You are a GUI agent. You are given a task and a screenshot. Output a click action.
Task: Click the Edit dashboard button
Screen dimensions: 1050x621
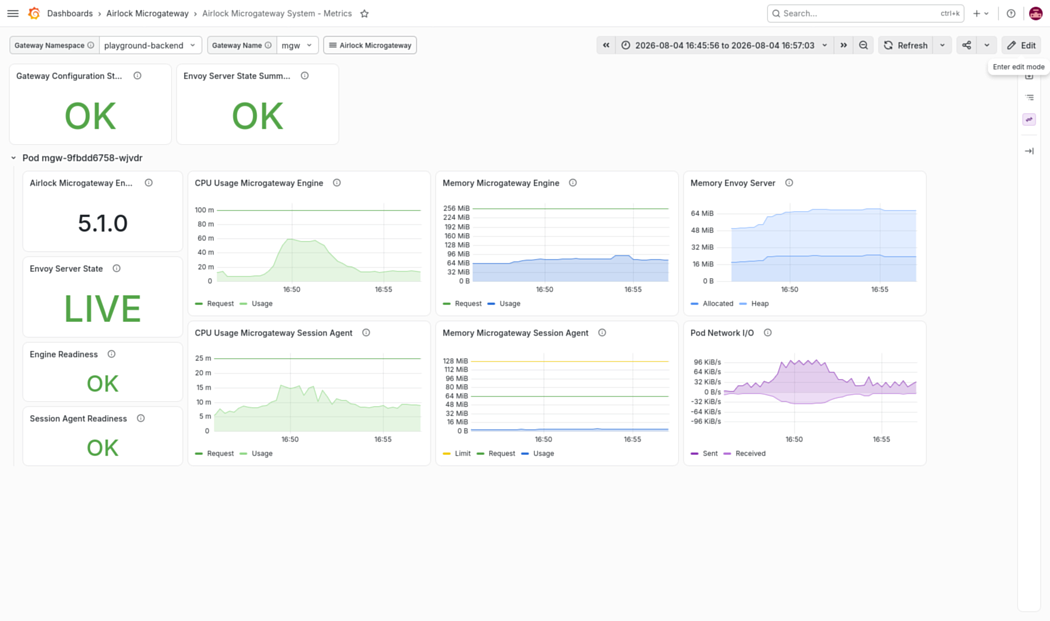click(1022, 46)
